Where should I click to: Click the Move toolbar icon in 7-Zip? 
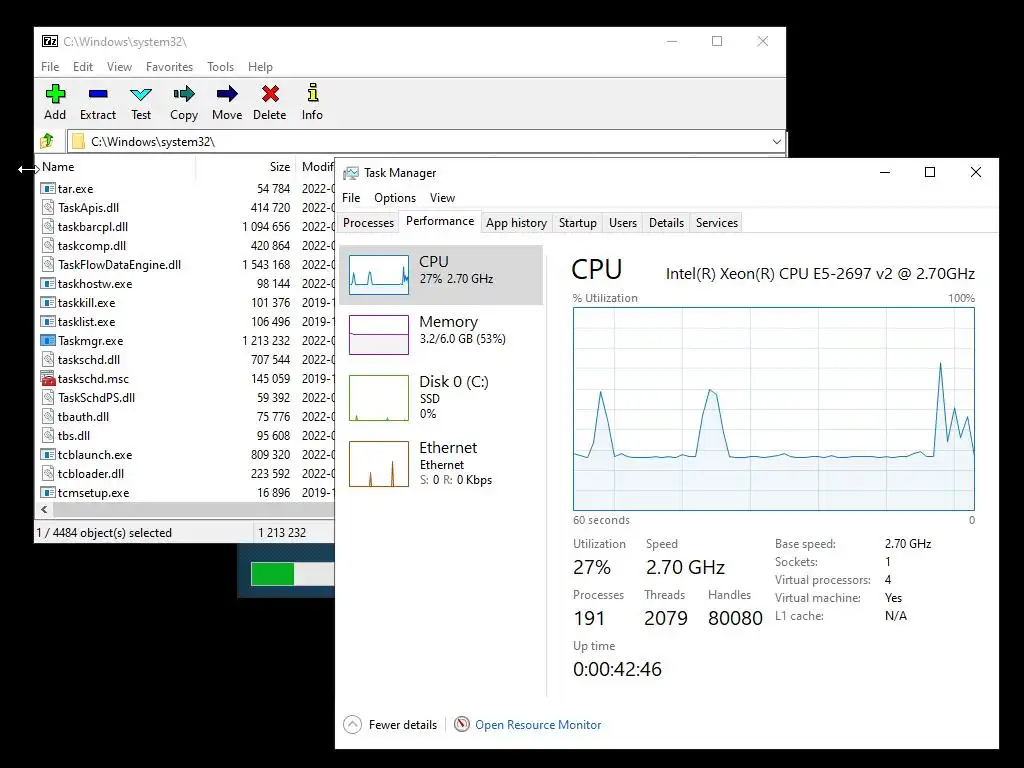[227, 94]
